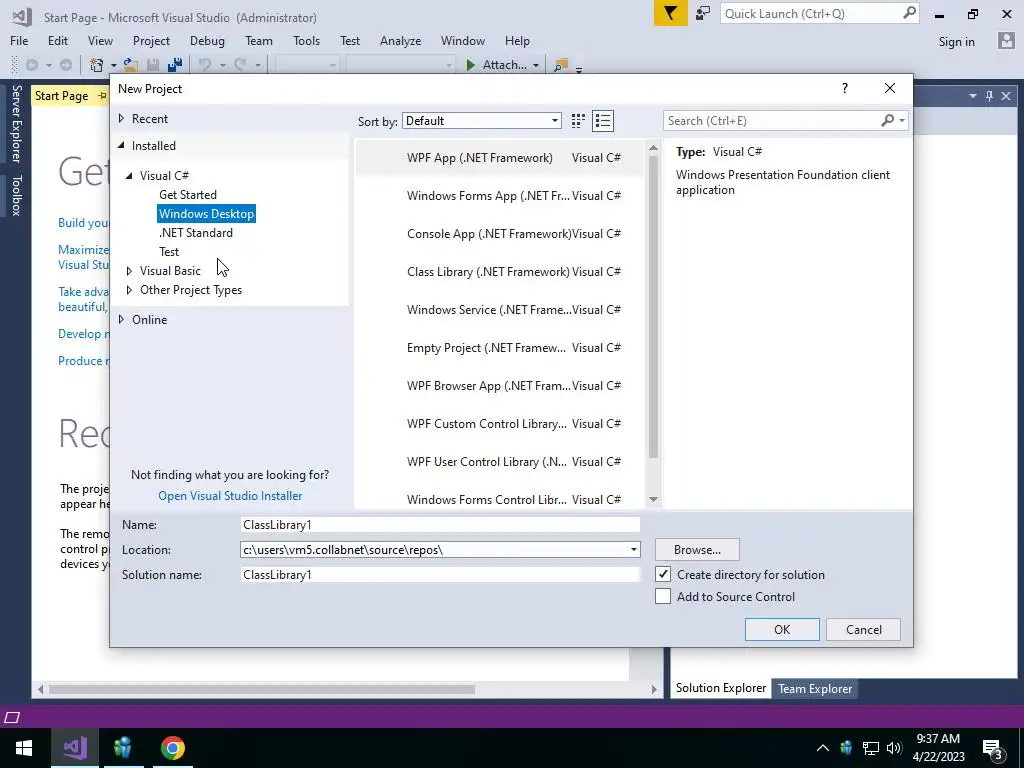Viewport: 1024px width, 768px height.
Task: Switch to the Team Explorer tab
Action: 814,688
